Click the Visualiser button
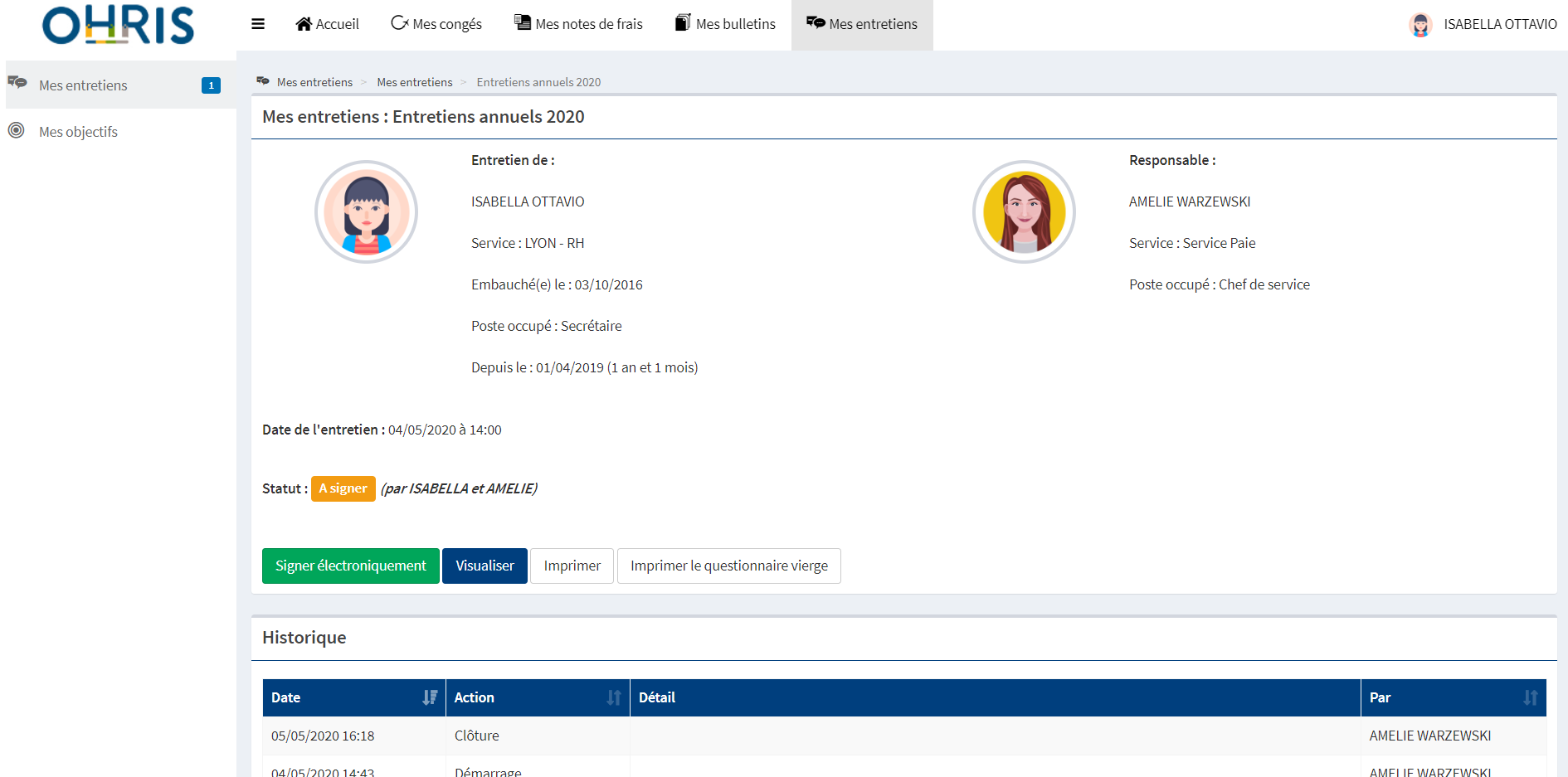The width and height of the screenshot is (1568, 777). (x=485, y=566)
